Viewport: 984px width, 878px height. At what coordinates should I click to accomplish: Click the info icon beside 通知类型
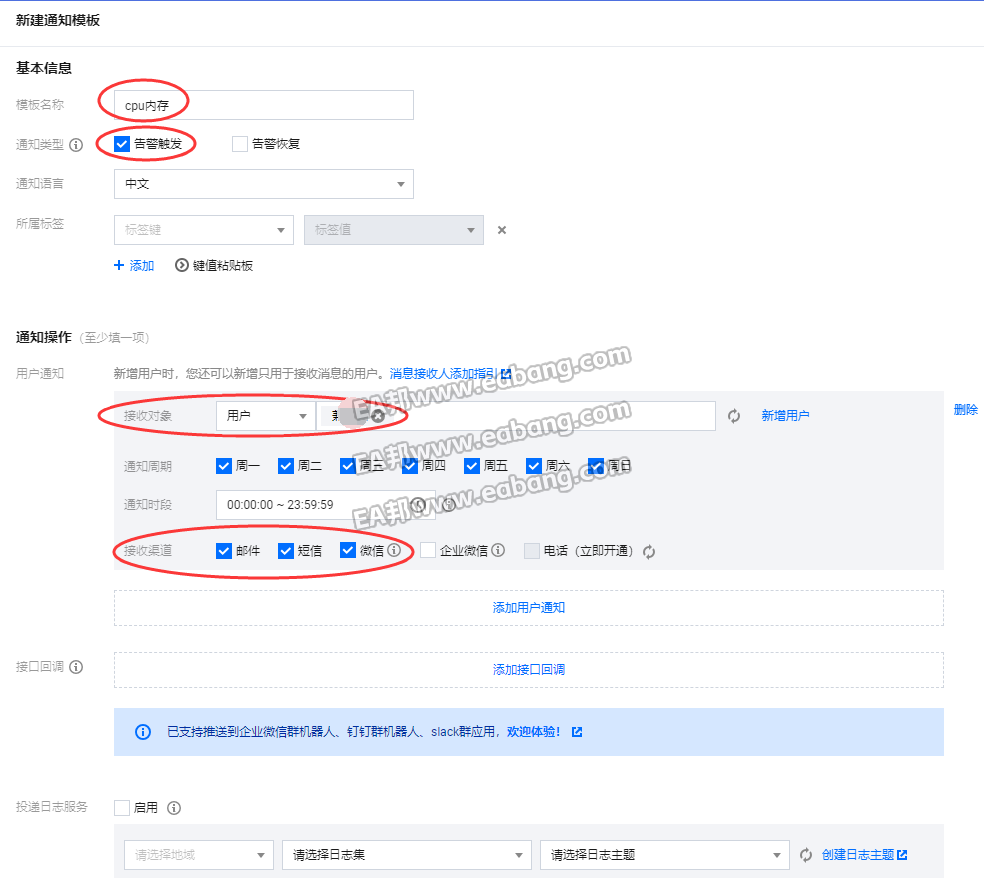76,144
